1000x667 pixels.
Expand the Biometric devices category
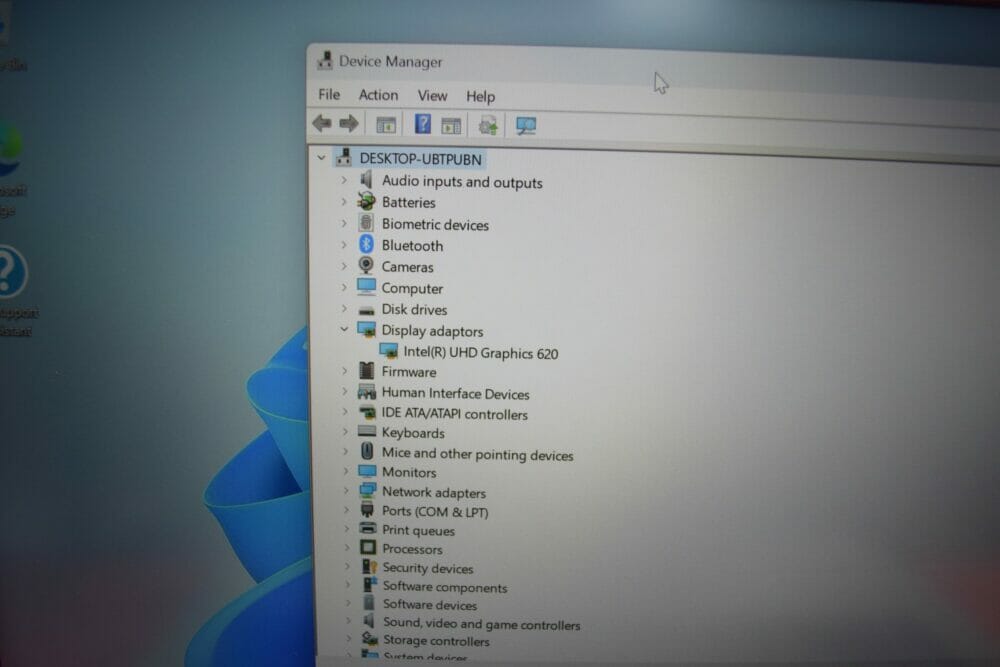[344, 223]
